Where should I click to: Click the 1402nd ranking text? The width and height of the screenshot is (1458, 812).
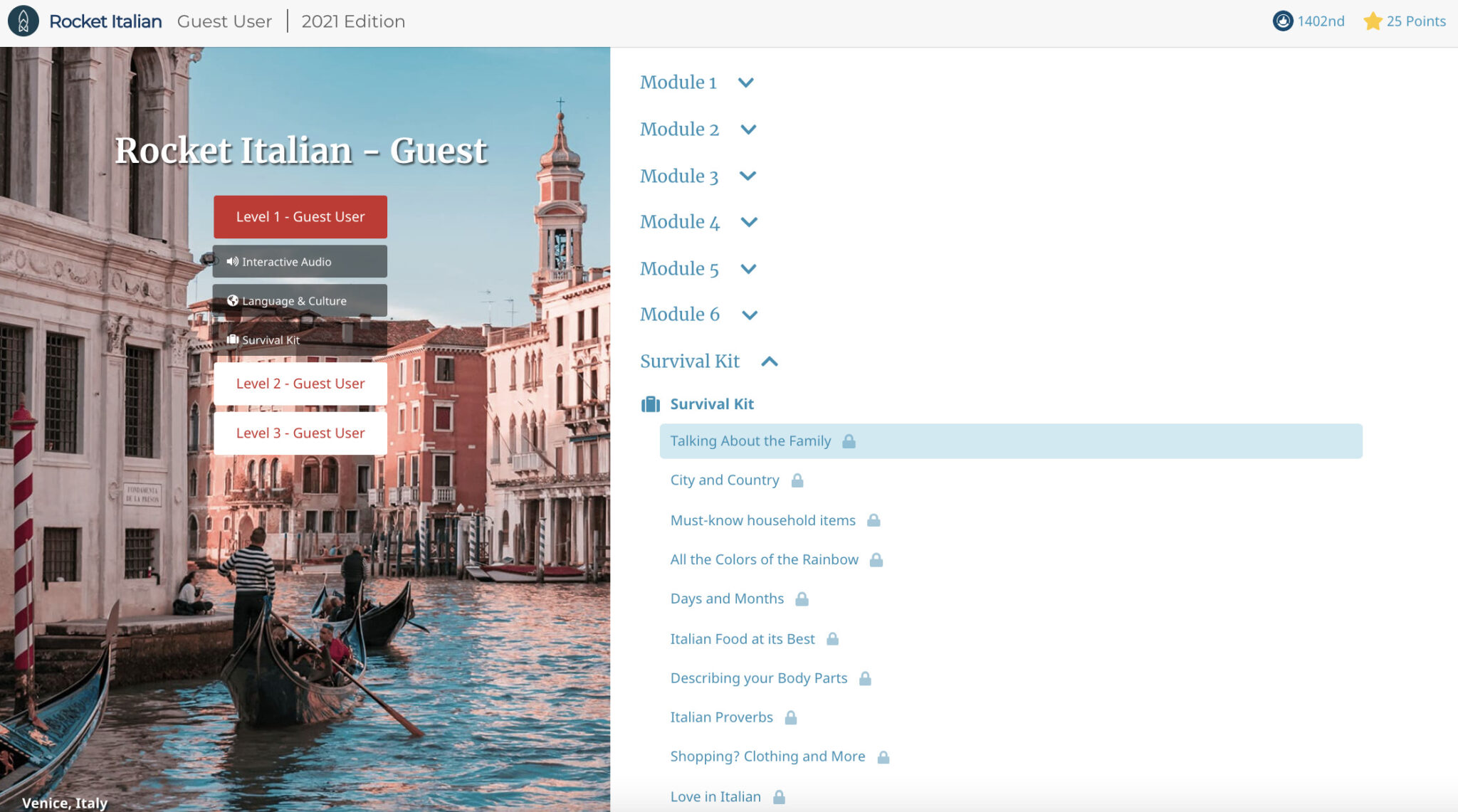coord(1321,21)
